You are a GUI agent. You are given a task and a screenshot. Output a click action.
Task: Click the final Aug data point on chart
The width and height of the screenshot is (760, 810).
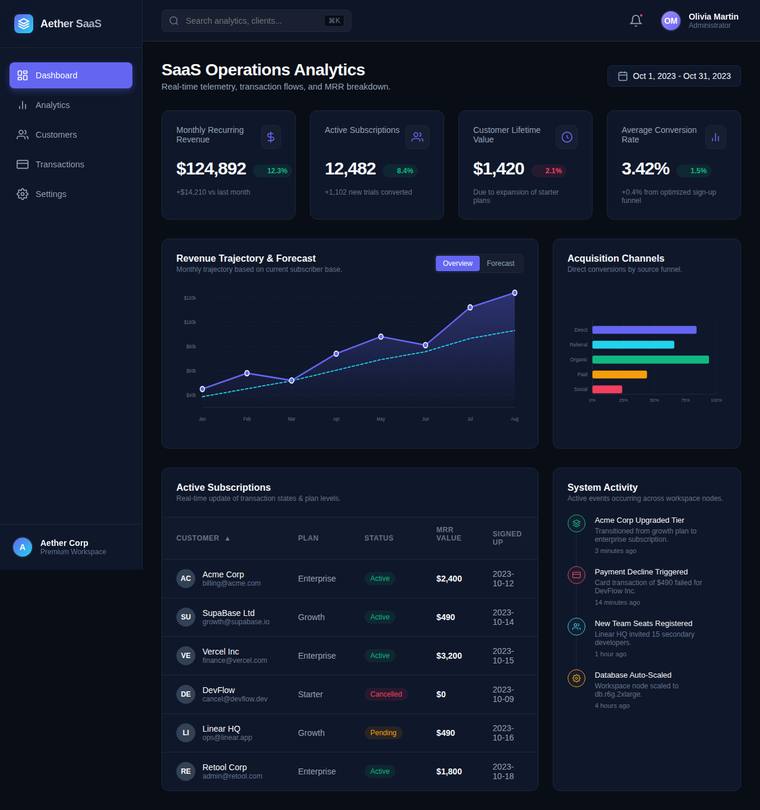pos(515,293)
